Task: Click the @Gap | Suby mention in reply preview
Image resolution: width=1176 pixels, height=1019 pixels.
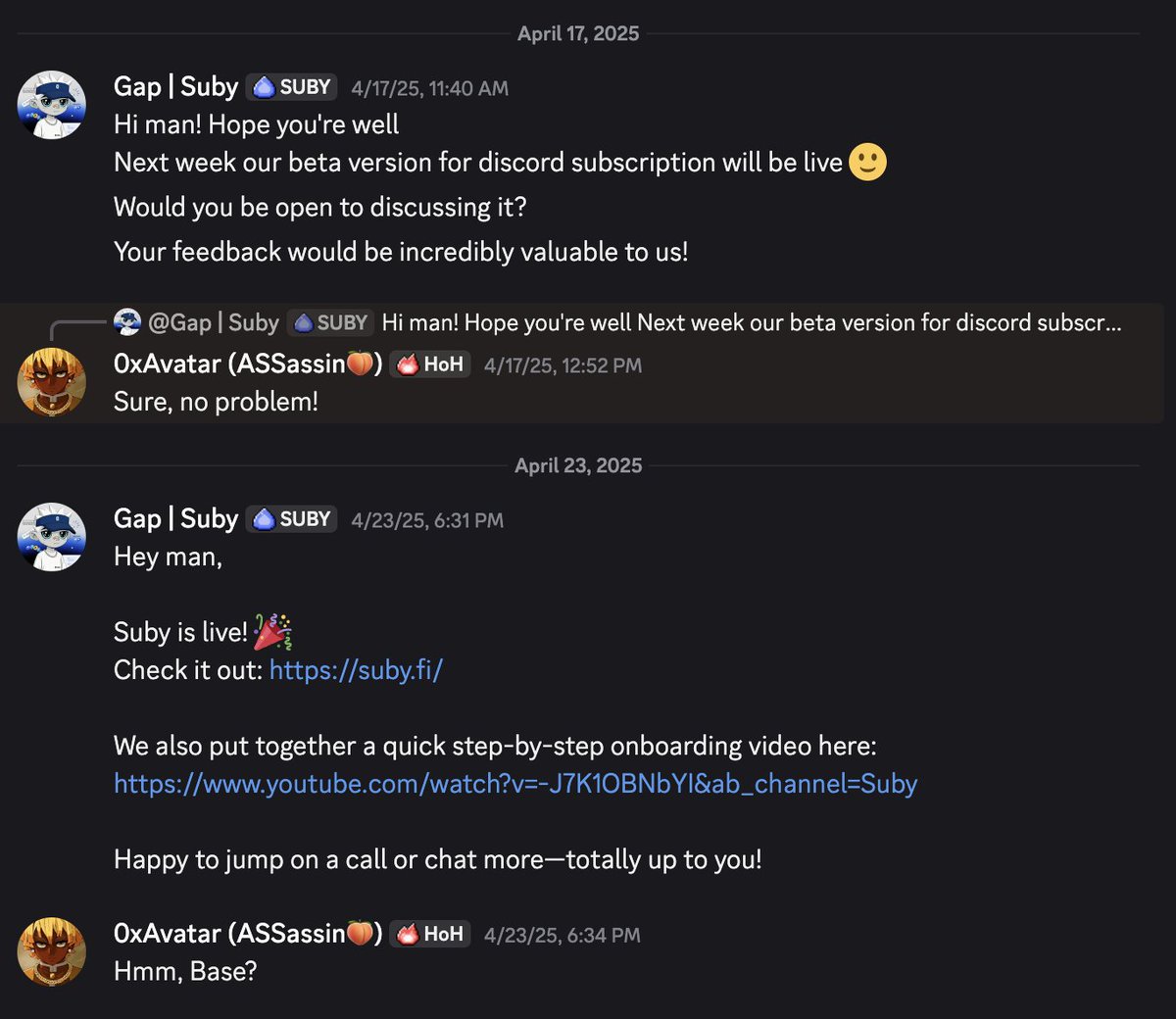Action: click(214, 322)
